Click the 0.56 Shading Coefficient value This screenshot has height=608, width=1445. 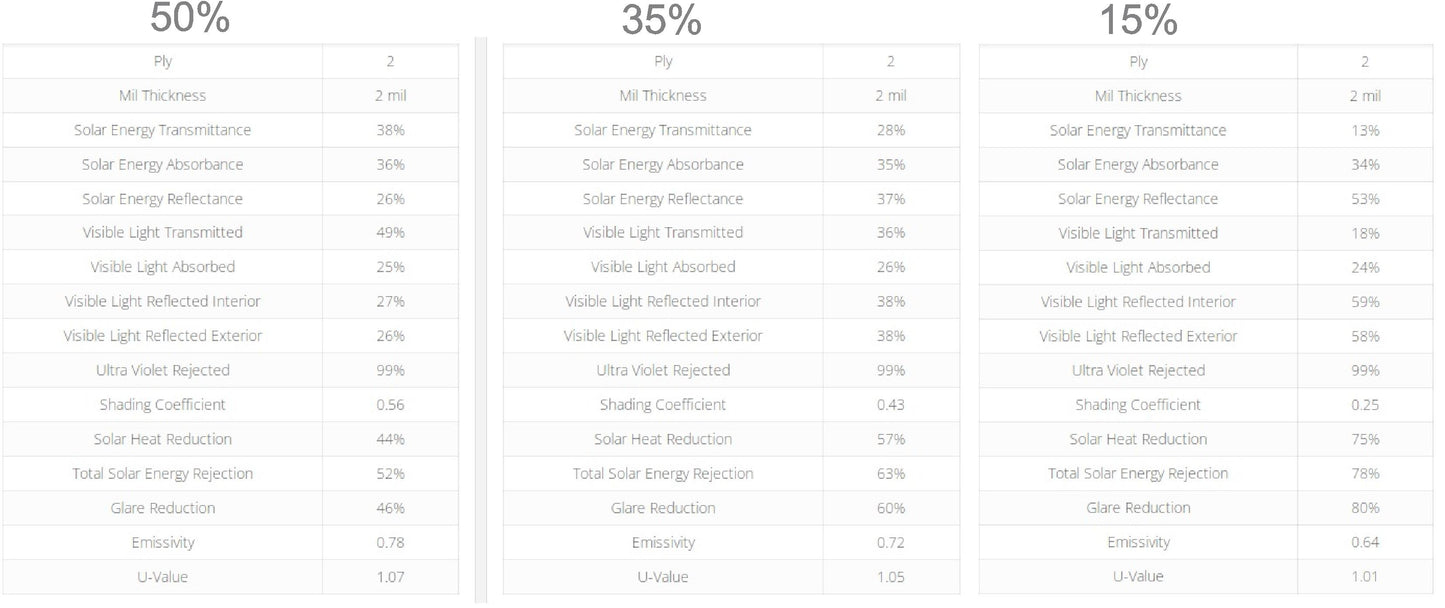[390, 405]
